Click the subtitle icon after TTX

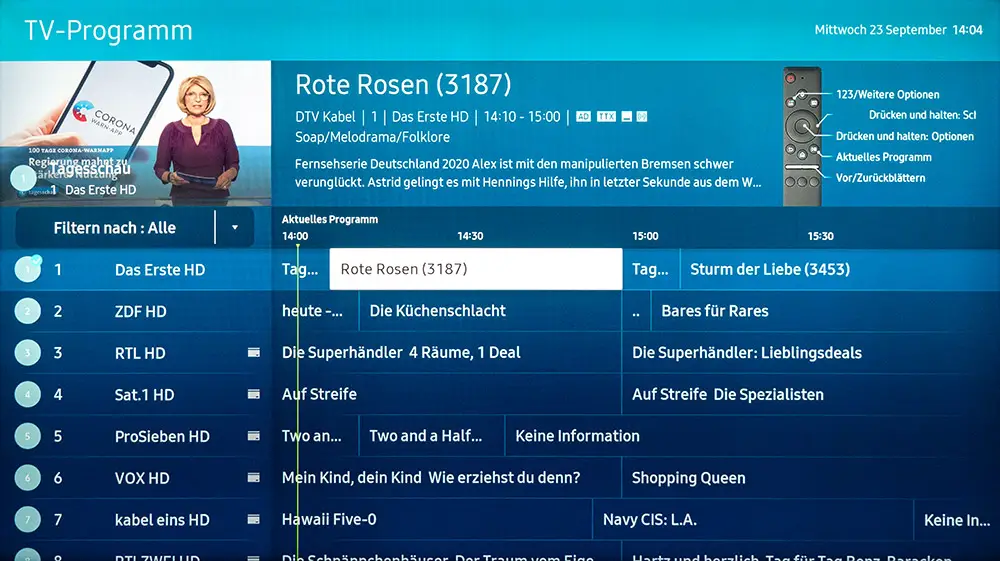click(x=627, y=117)
